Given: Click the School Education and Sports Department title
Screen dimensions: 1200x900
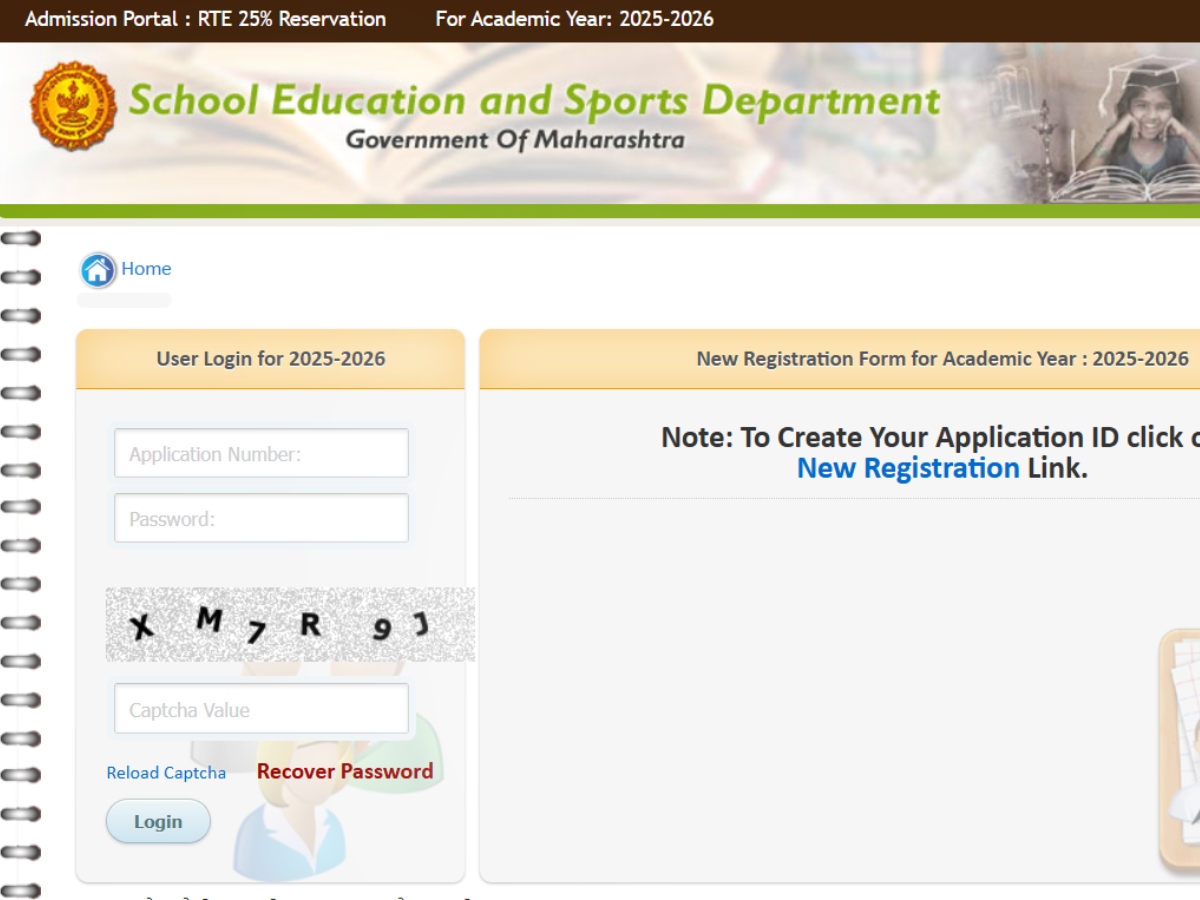Looking at the screenshot, I should click(534, 101).
